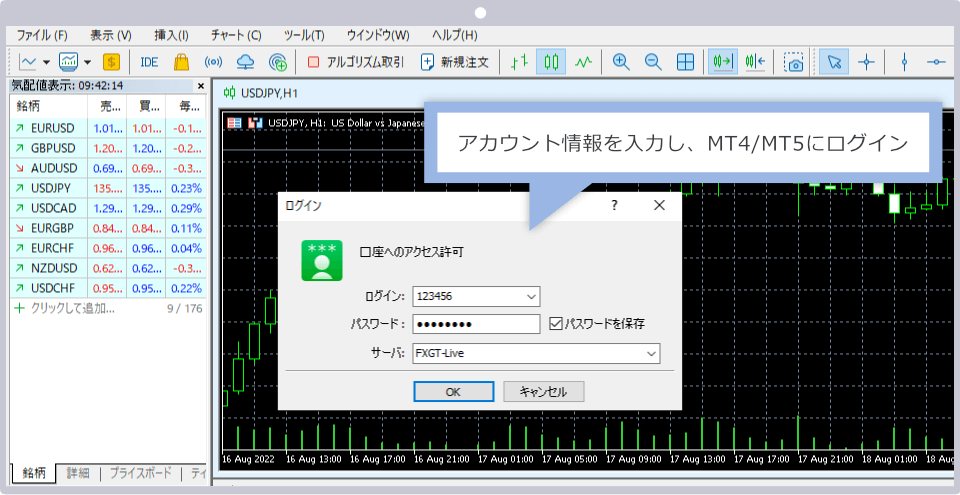This screenshot has width=960, height=495.
Task: Open the サーバ FXGT-Live server dropdown
Action: click(651, 353)
